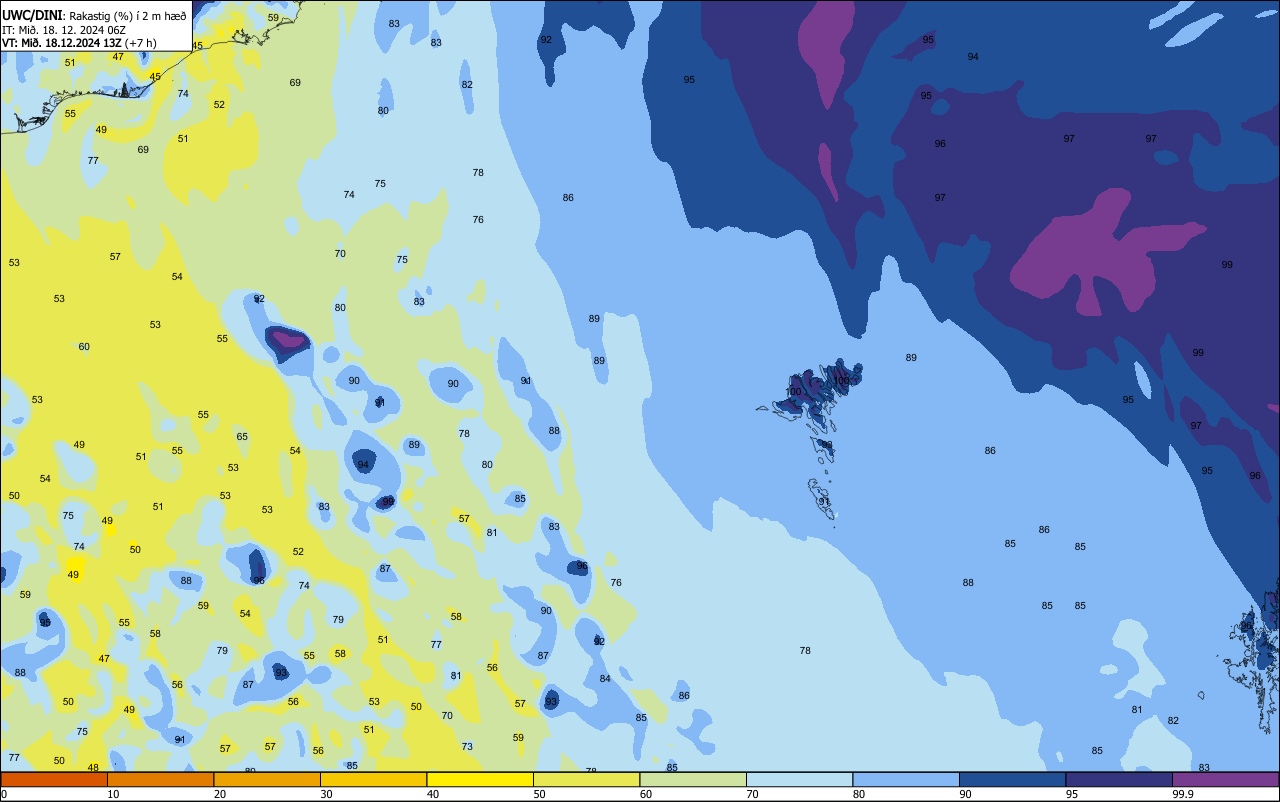Screen dimensions: 1280x802
Task: Select the 10–20 orange legend color segment
Action: click(160, 779)
